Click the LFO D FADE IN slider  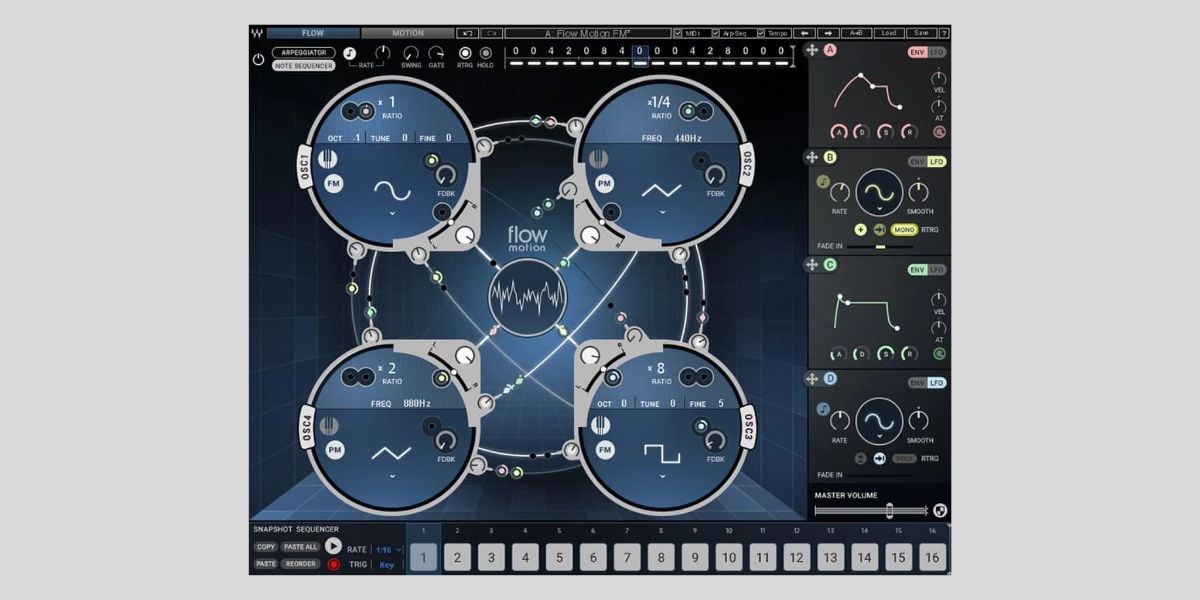[x=880, y=475]
